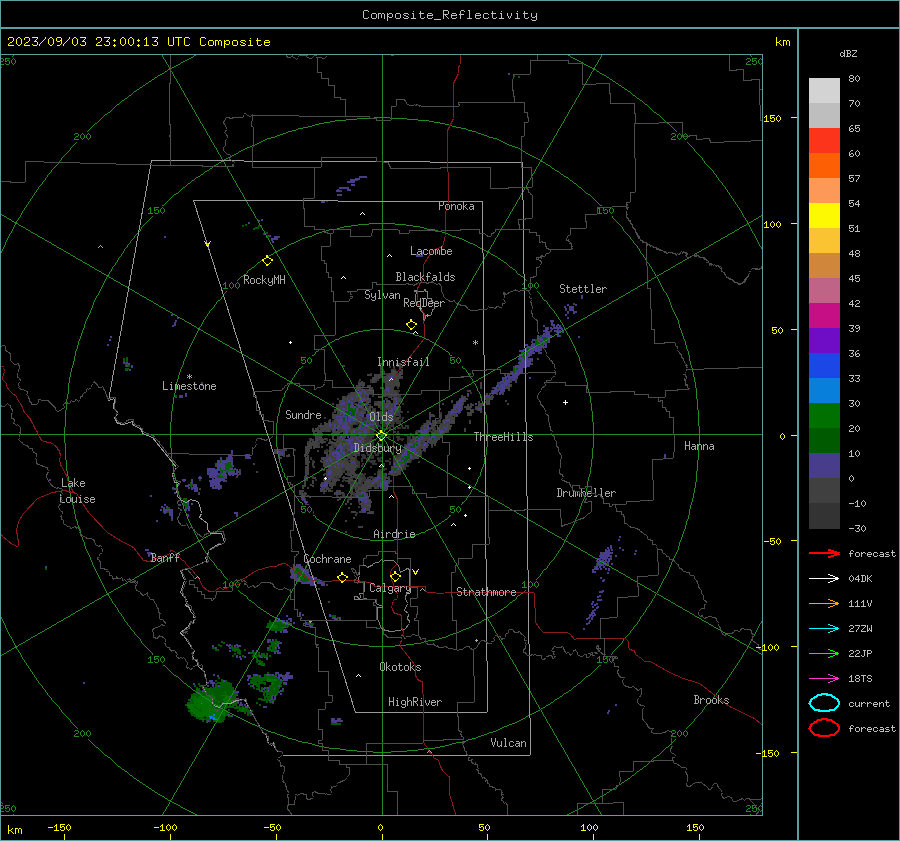Click the red forecast ellipse legend icon
Image resolution: width=900 pixels, height=841 pixels.
pyautogui.click(x=824, y=728)
